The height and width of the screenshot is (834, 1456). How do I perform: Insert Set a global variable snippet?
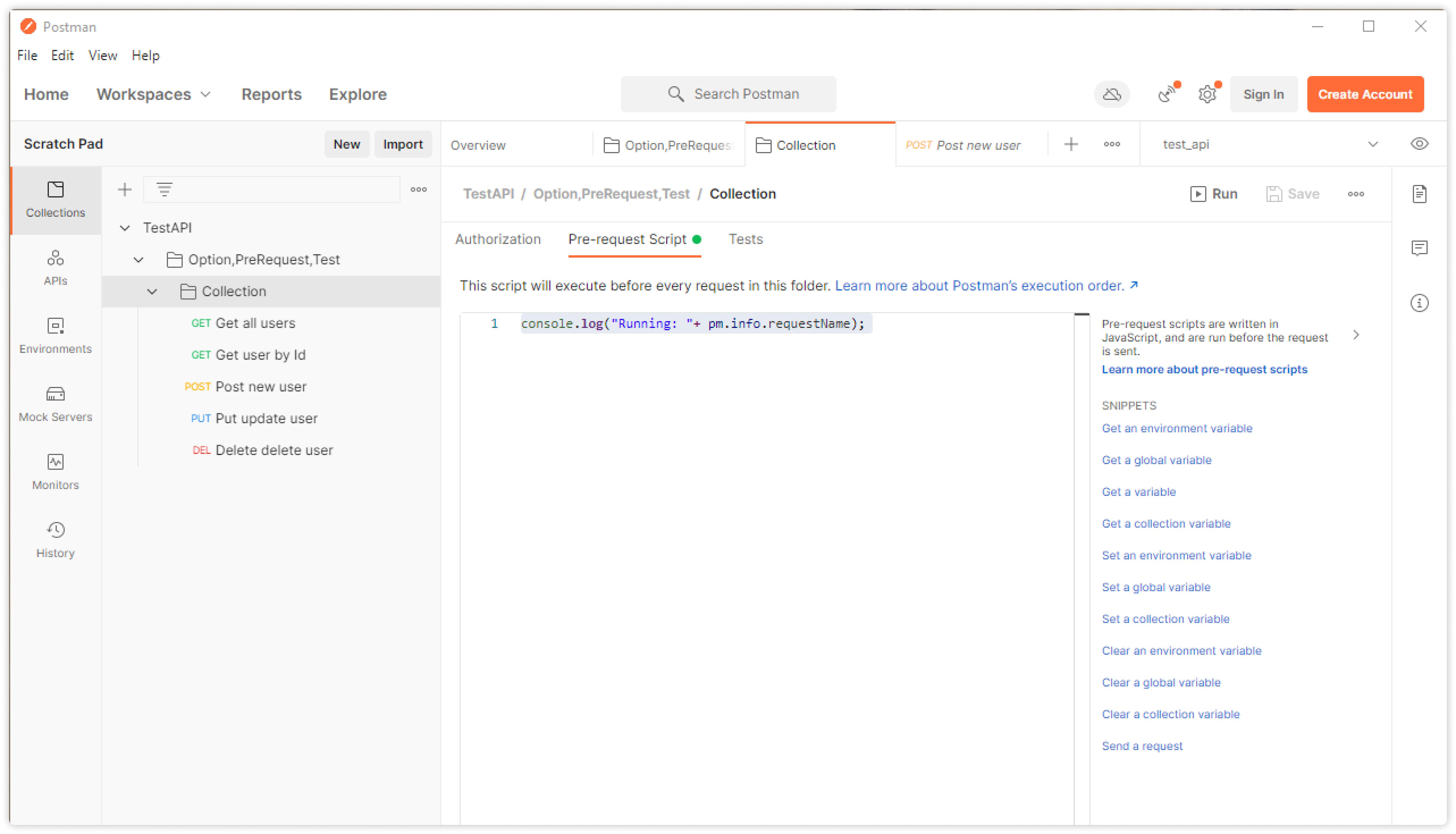1156,587
